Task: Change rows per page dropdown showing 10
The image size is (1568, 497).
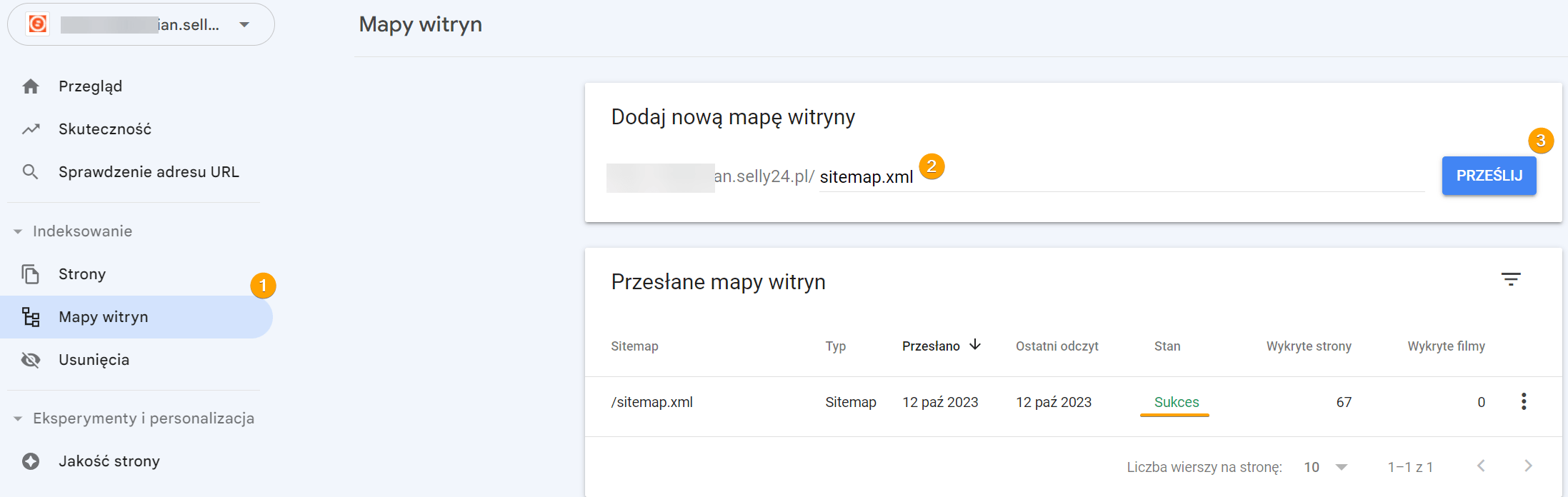Action: [x=1325, y=467]
